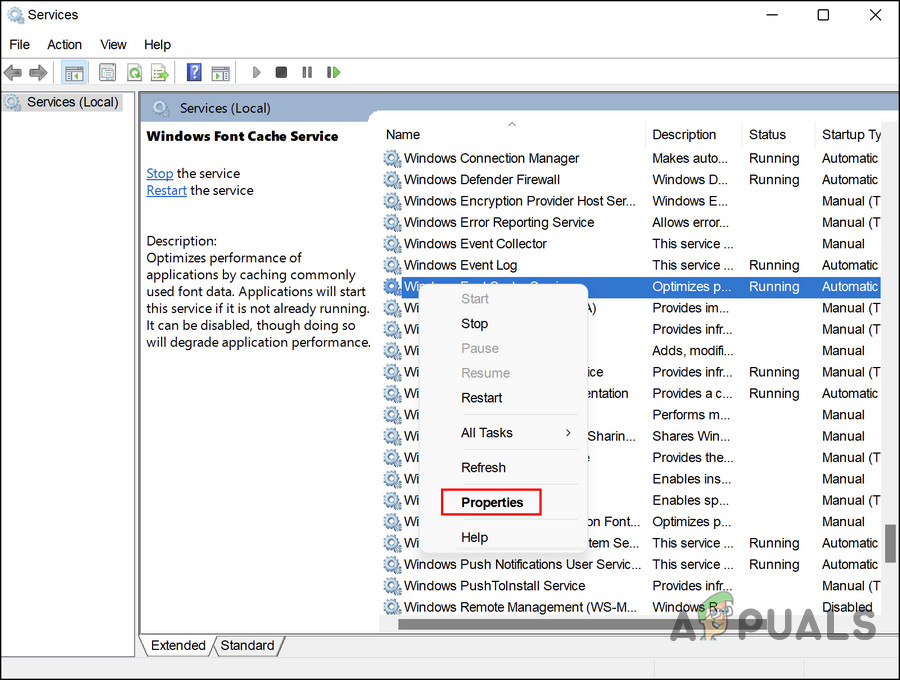Select the Windows Defender Firewall service row

tap(482, 180)
